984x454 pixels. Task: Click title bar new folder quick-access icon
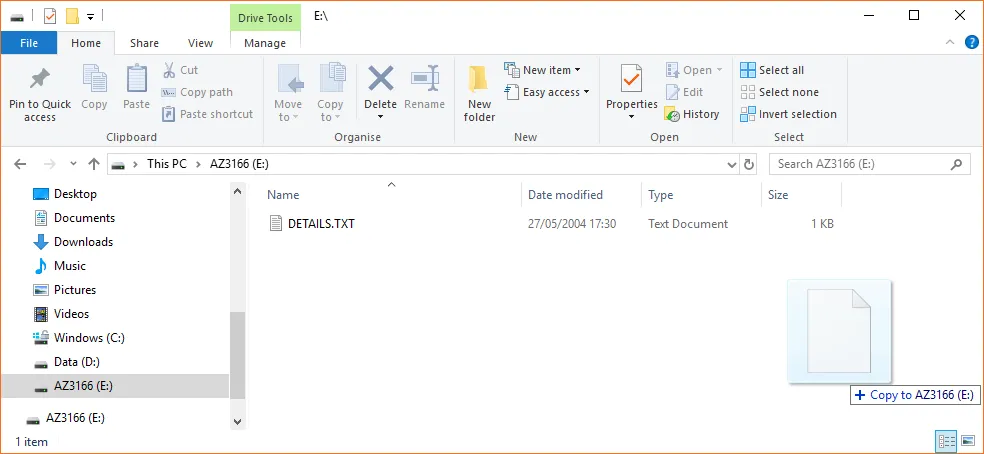click(72, 16)
